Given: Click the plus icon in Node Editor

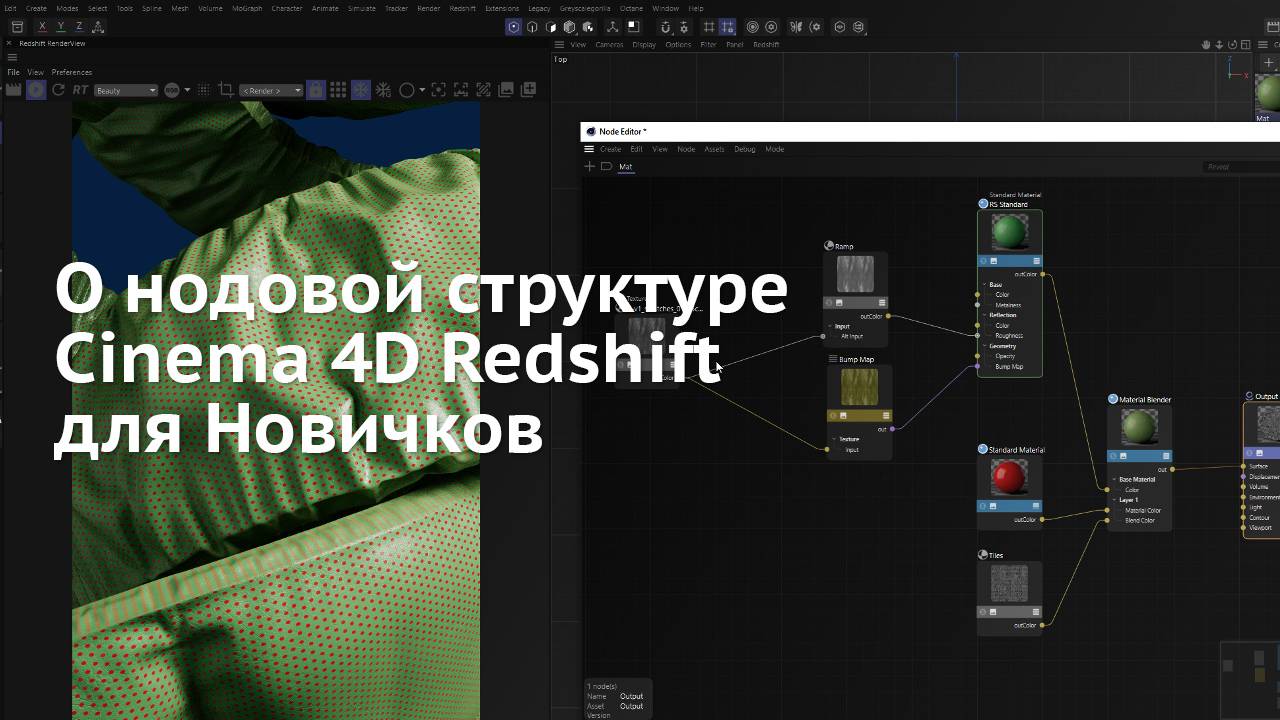Looking at the screenshot, I should (x=589, y=167).
